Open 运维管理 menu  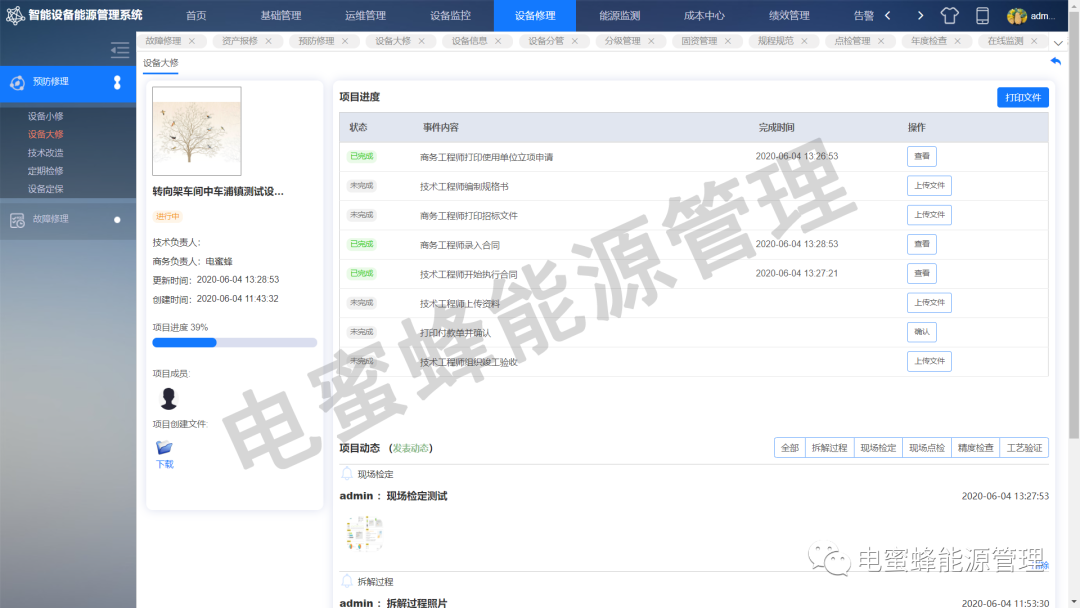pyautogui.click(x=366, y=15)
